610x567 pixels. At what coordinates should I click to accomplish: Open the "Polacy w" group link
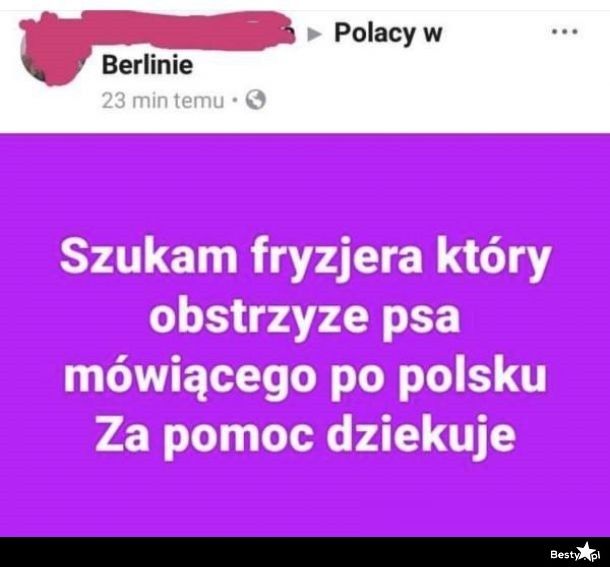coord(388,33)
